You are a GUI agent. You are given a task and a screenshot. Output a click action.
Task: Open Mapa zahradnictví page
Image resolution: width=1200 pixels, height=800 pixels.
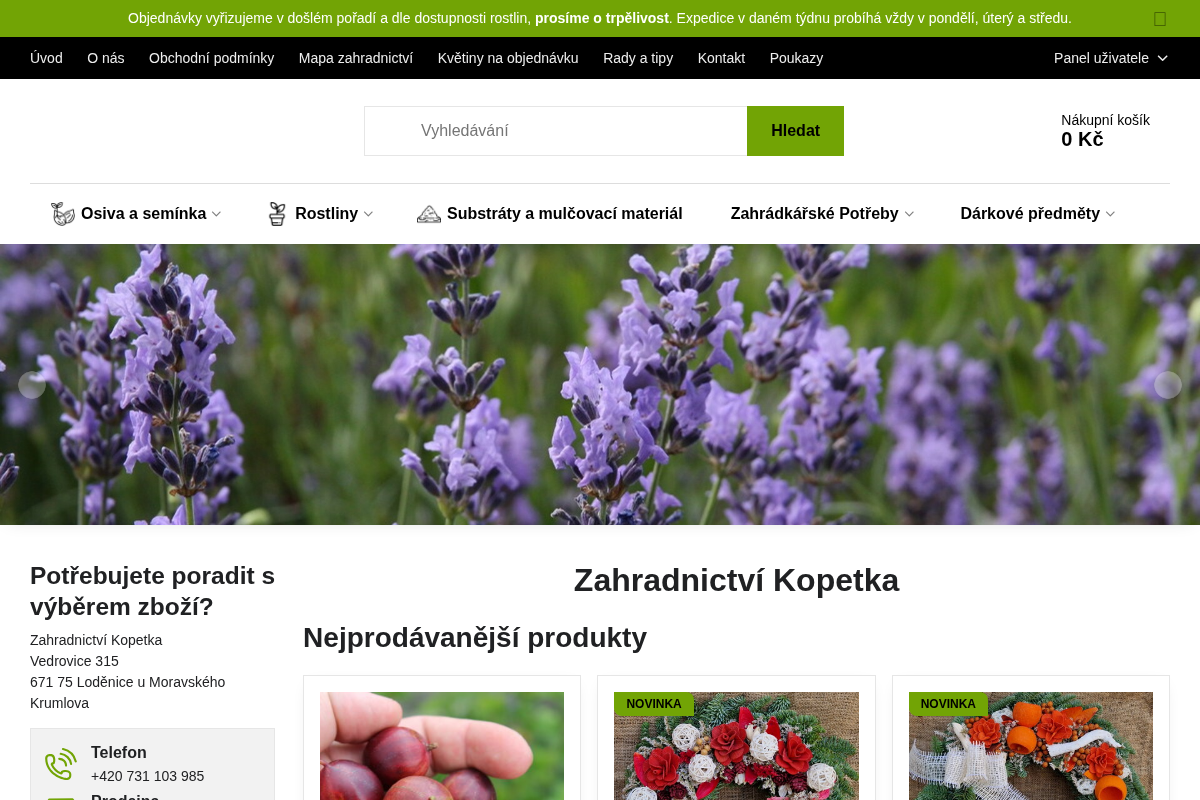(x=356, y=58)
